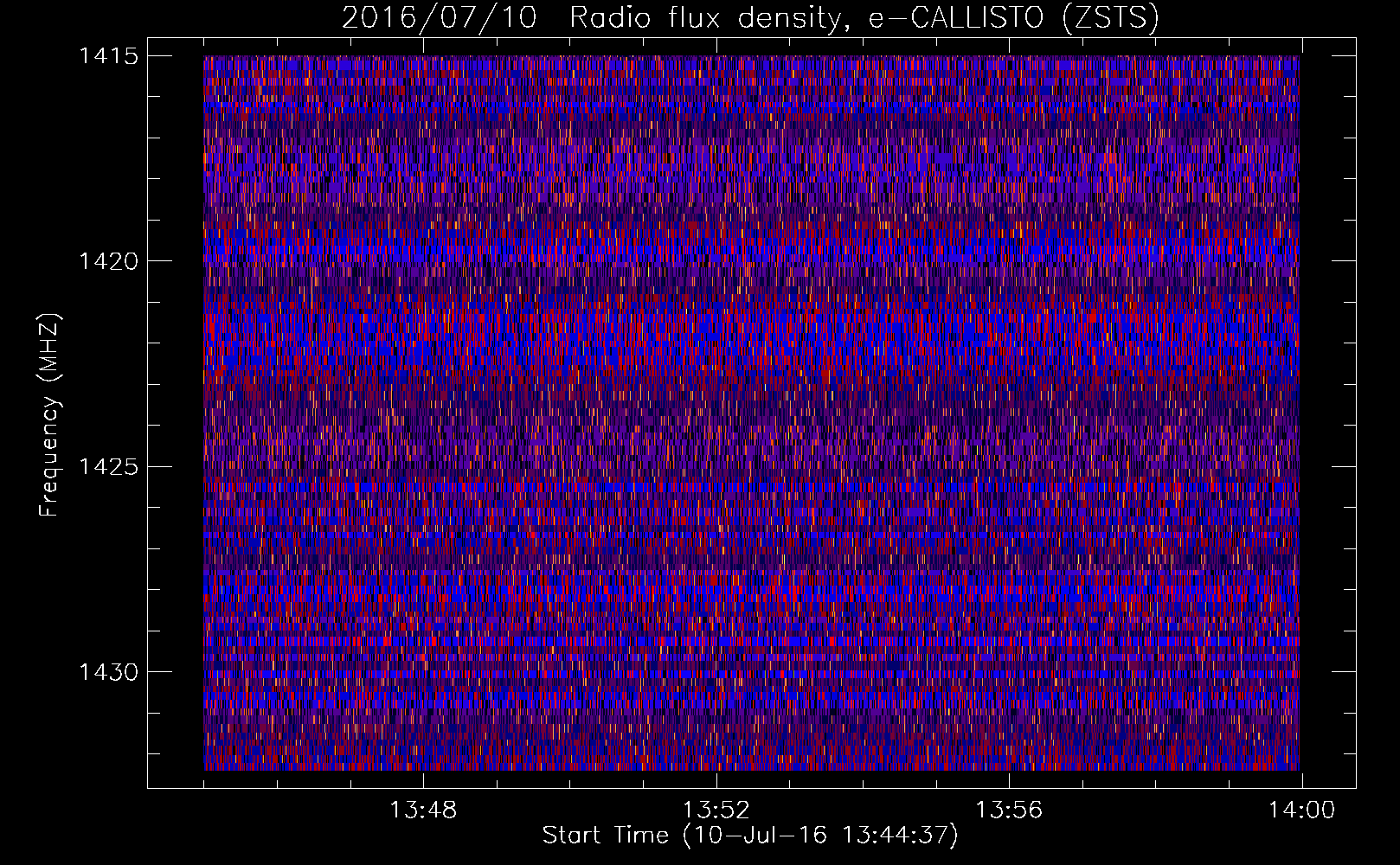
Task: Click the date '2016/07/10' in the title
Action: [x=440, y=17]
